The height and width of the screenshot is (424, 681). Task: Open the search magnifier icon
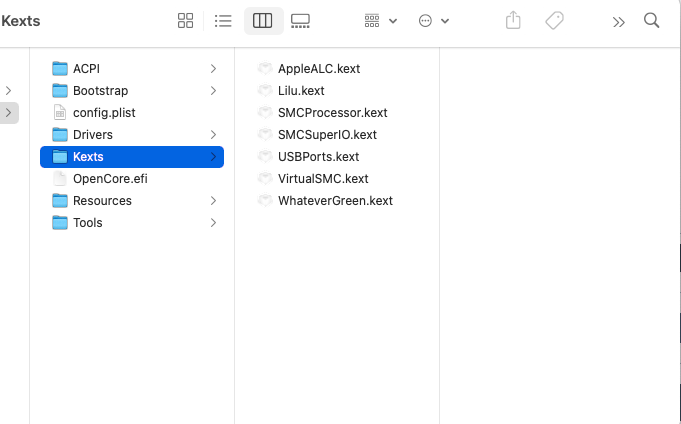click(x=651, y=21)
